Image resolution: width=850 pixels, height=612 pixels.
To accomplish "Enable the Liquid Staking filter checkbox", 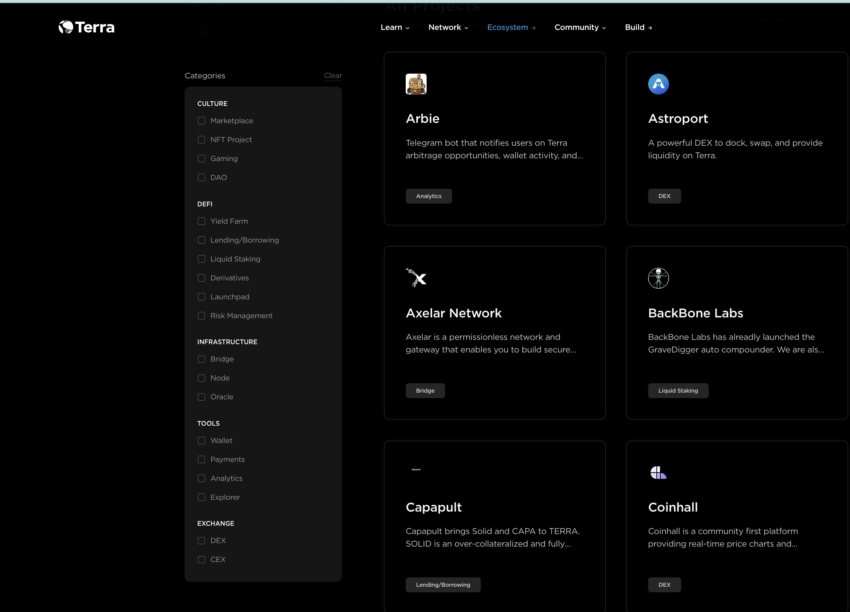I will [x=201, y=259].
